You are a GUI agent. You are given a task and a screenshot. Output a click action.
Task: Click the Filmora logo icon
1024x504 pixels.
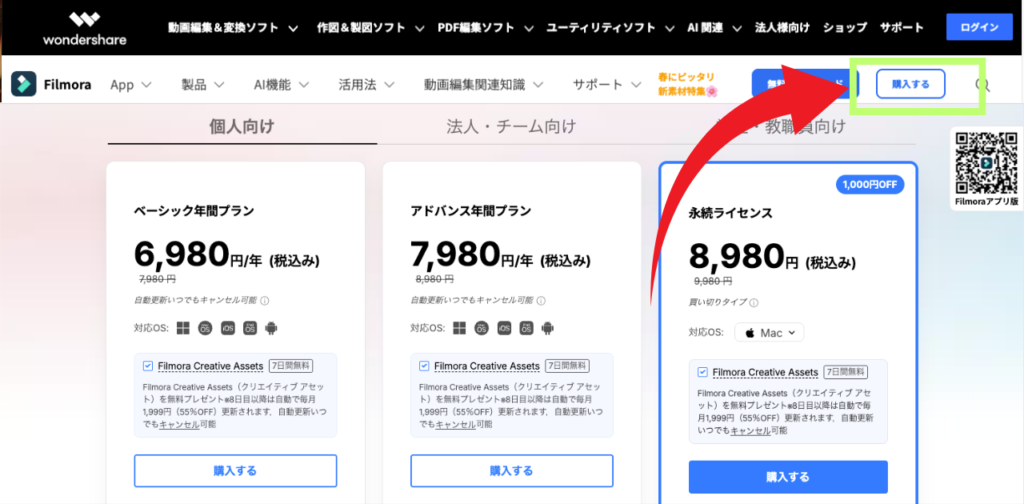pos(24,84)
